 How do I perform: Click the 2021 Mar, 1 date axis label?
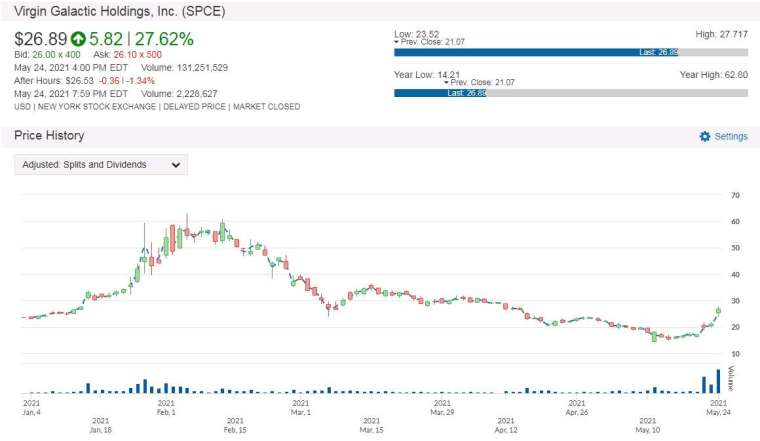click(301, 408)
